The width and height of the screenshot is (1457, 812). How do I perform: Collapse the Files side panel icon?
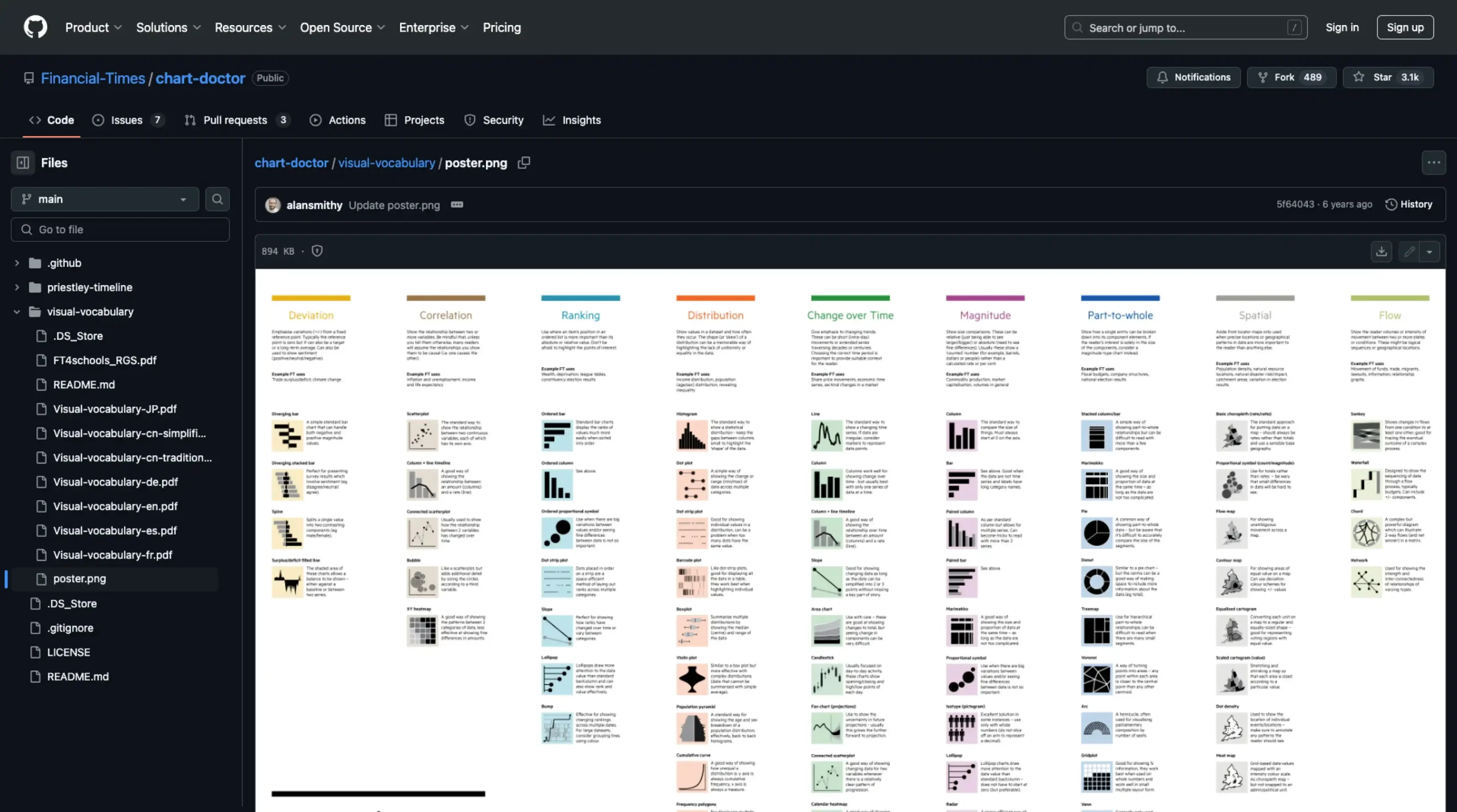click(x=23, y=163)
